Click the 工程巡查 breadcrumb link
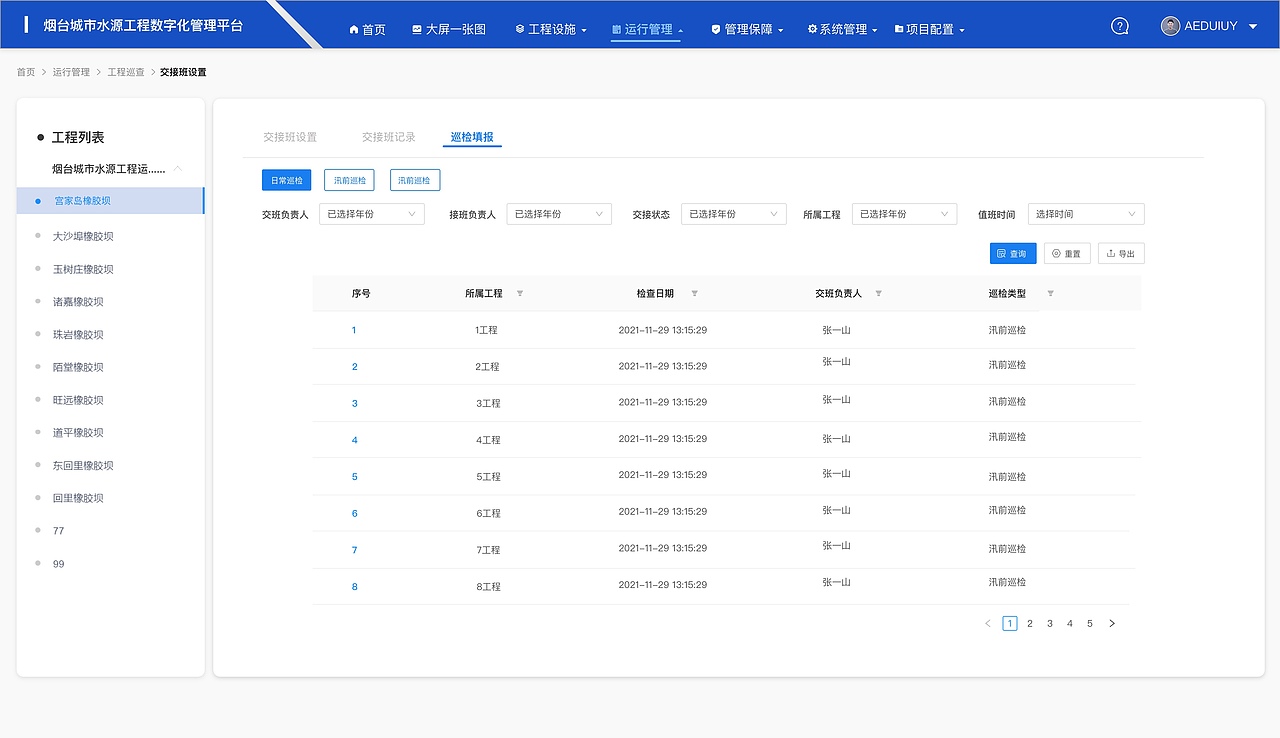Viewport: 1280px width, 738px height. (125, 72)
